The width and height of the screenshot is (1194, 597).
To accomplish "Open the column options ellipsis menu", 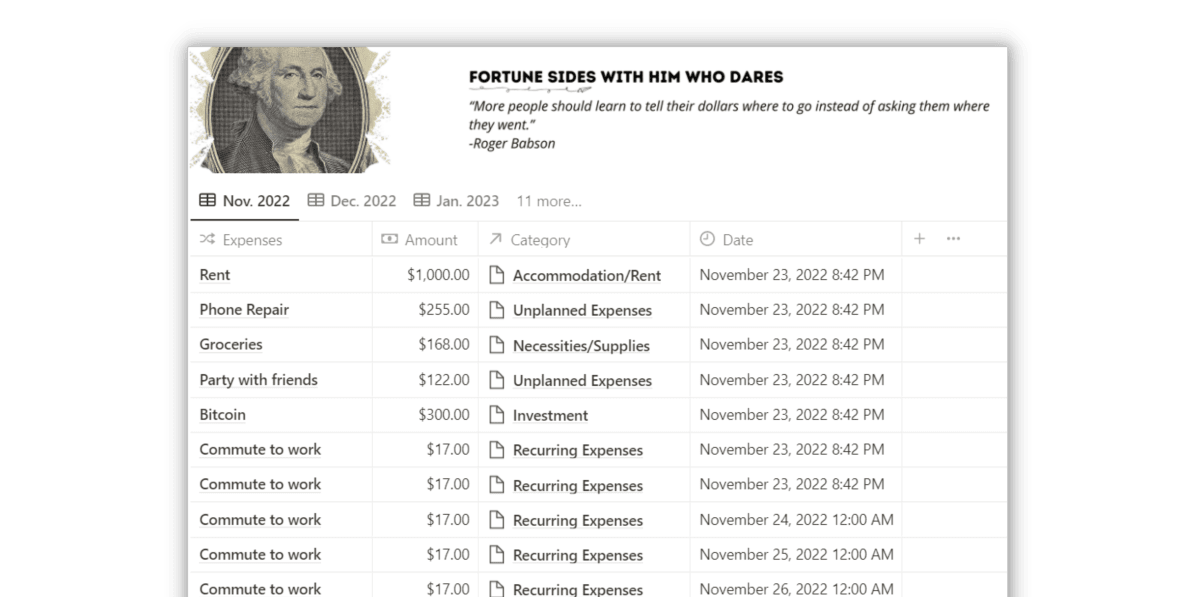I will (x=953, y=239).
